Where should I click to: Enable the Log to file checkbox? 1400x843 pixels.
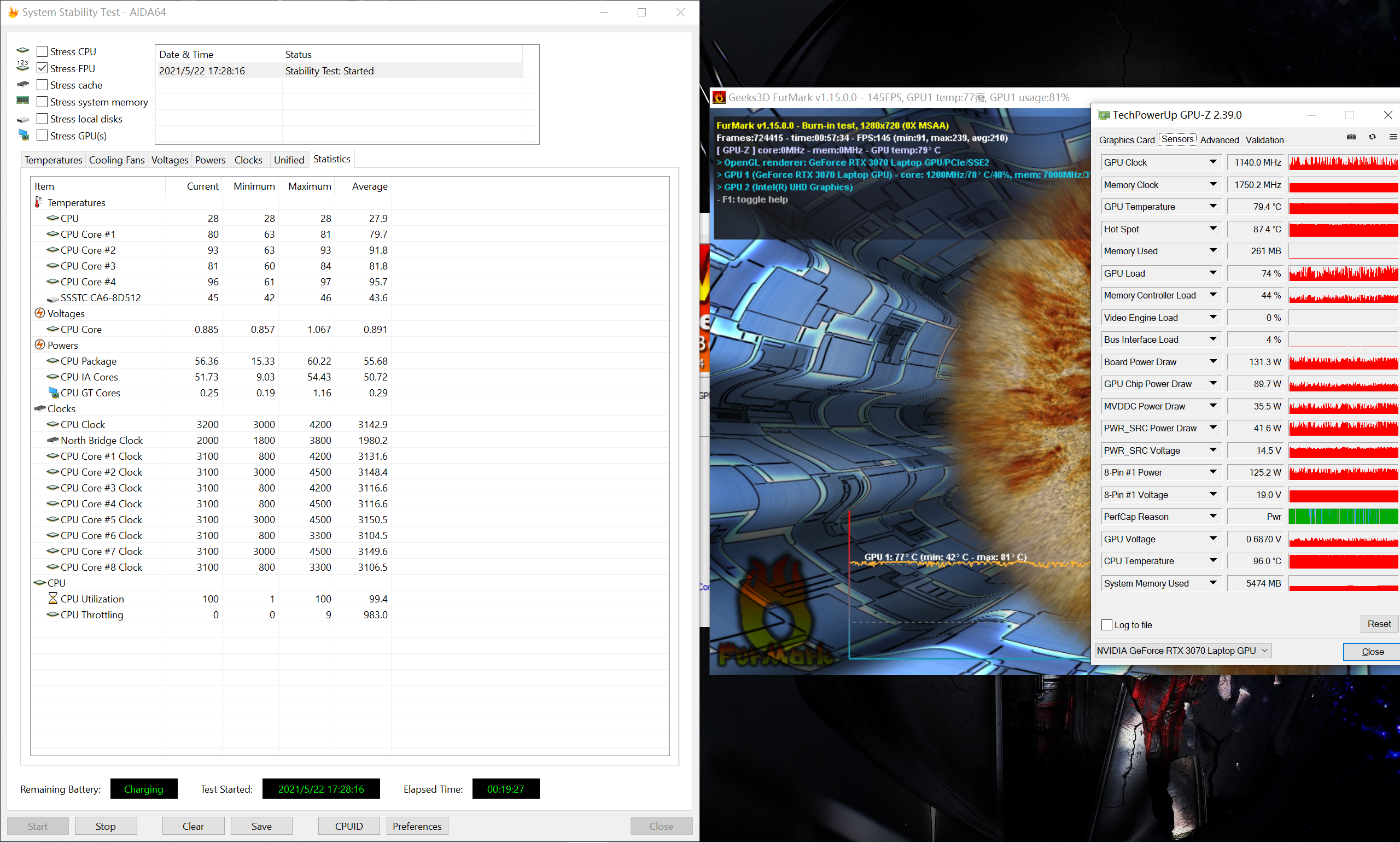pos(1106,625)
